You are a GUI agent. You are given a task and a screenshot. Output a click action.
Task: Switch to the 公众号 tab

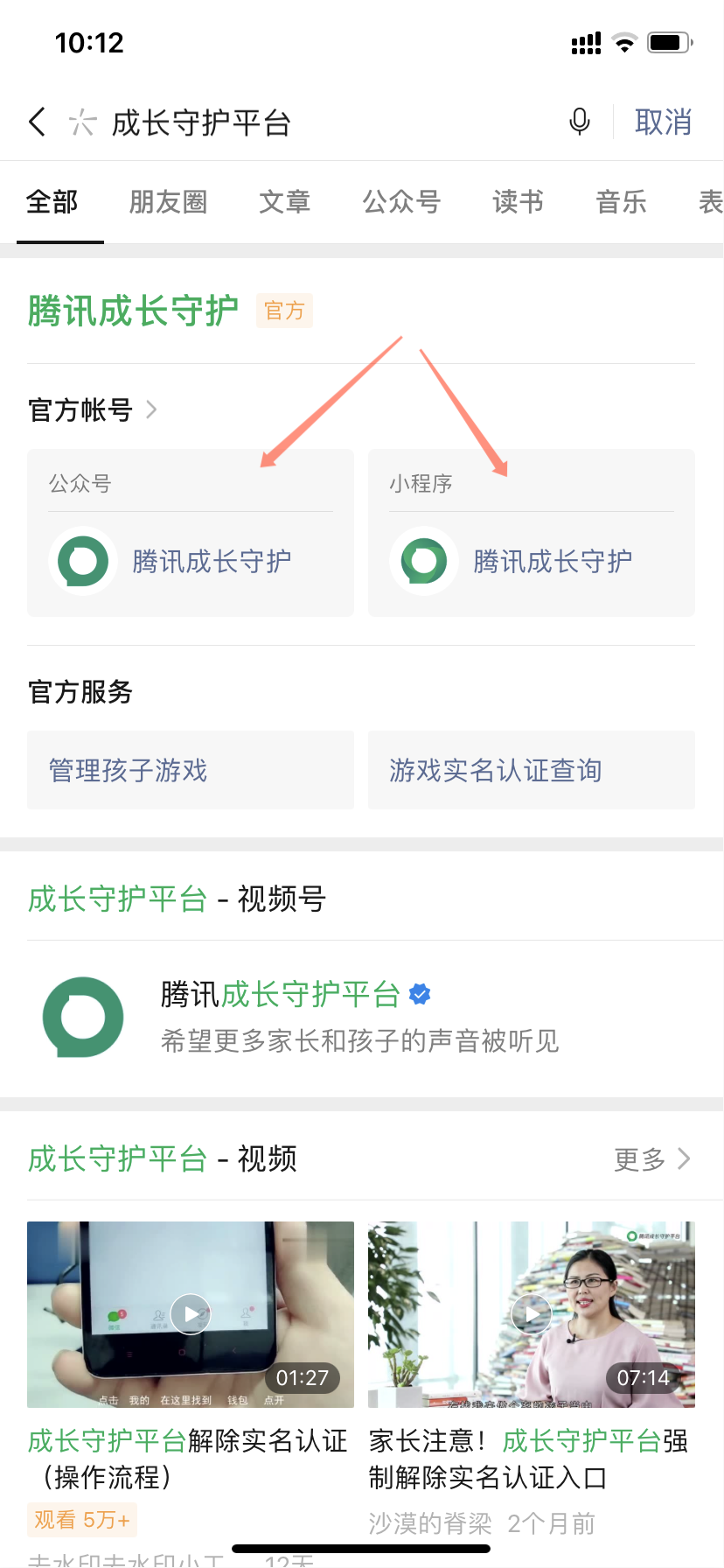pos(401,202)
